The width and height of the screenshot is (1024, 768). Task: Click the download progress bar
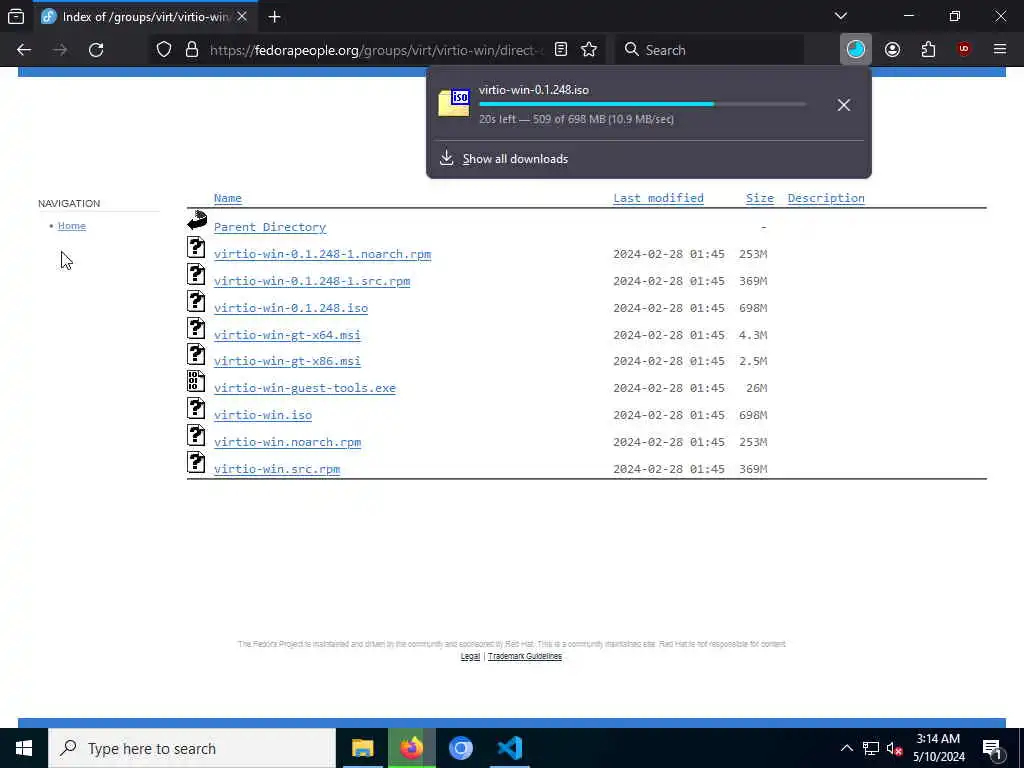(642, 104)
